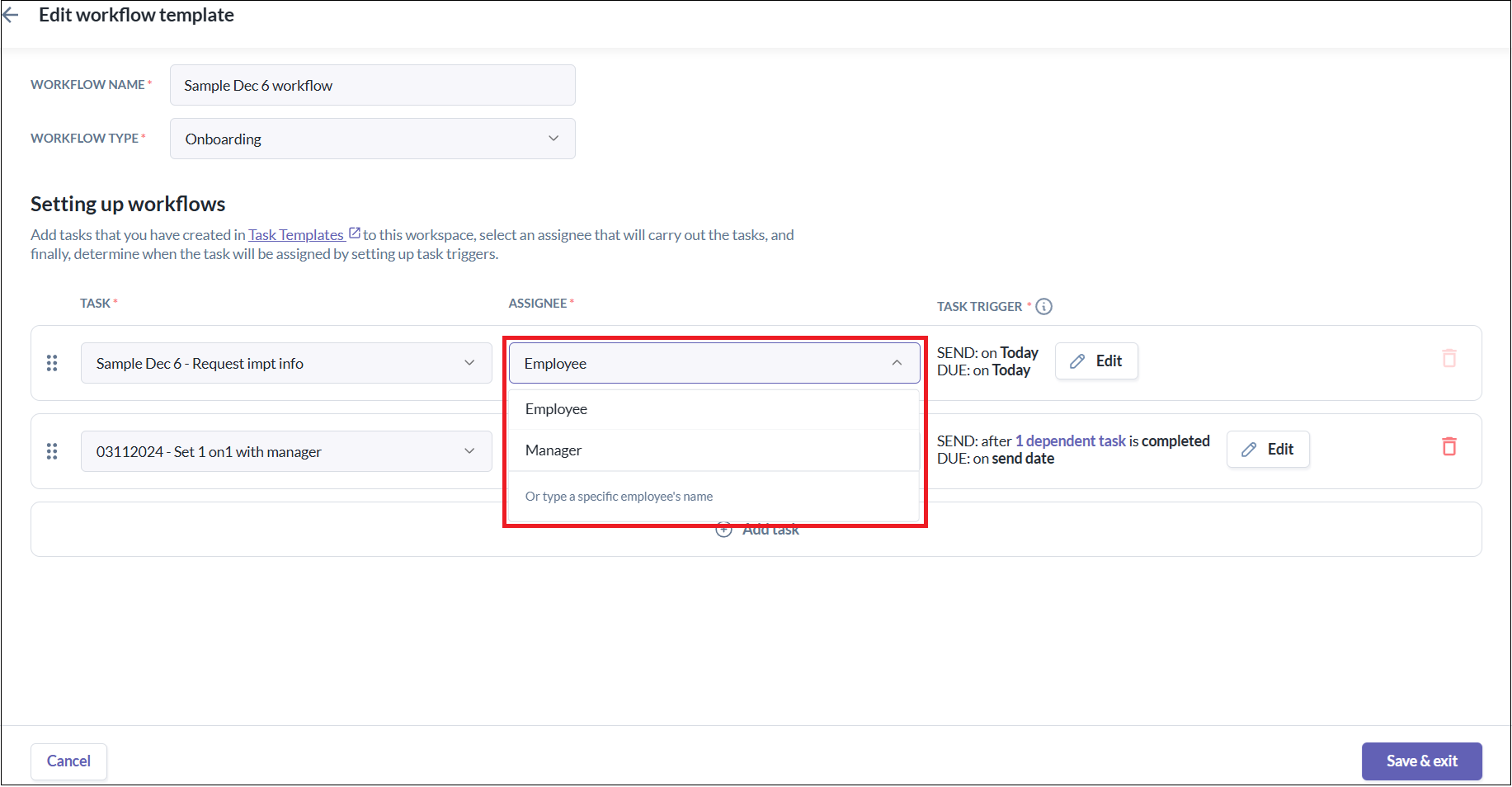Viewport: 1512px width, 787px height.
Task: Click the Cancel button
Action: click(x=68, y=761)
